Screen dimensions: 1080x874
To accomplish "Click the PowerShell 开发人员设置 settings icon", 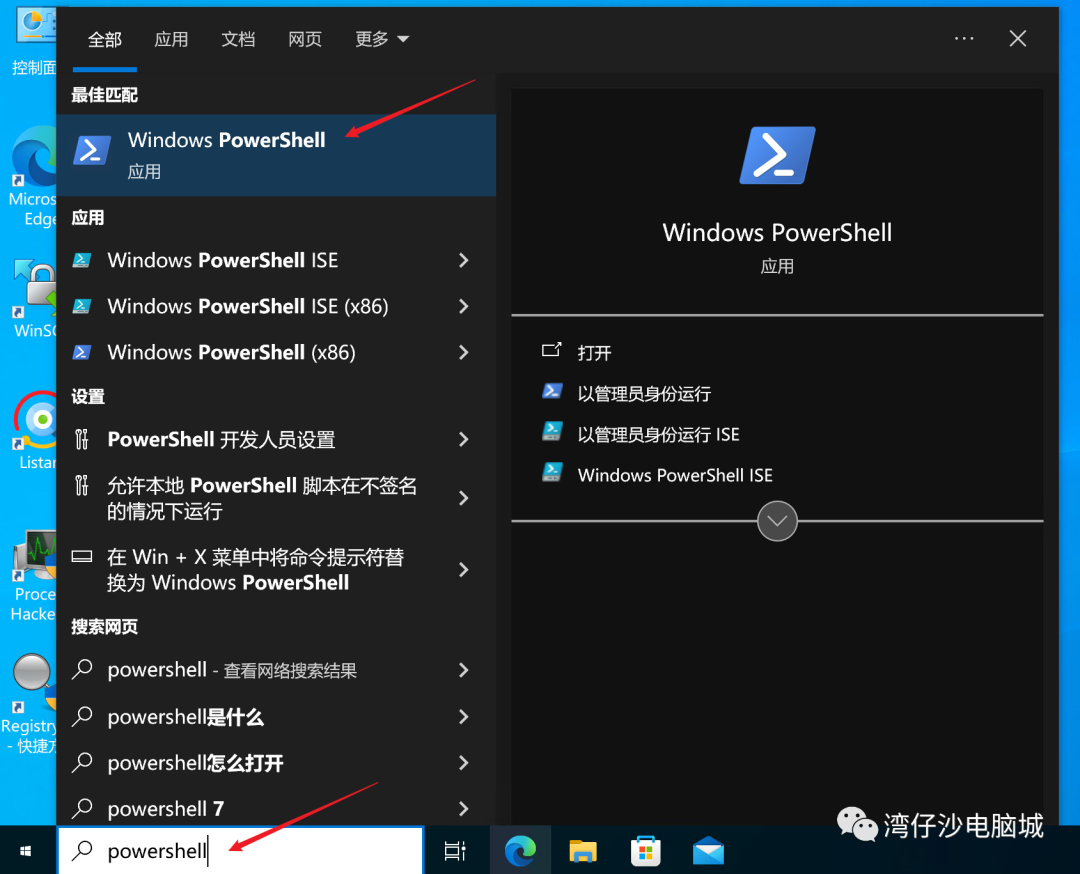I will (82, 439).
